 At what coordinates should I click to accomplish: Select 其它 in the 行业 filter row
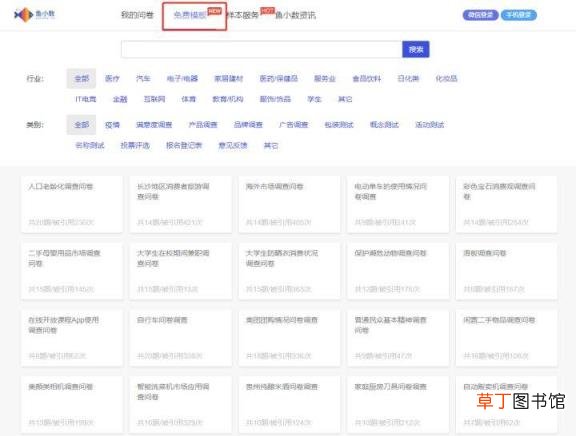345,99
